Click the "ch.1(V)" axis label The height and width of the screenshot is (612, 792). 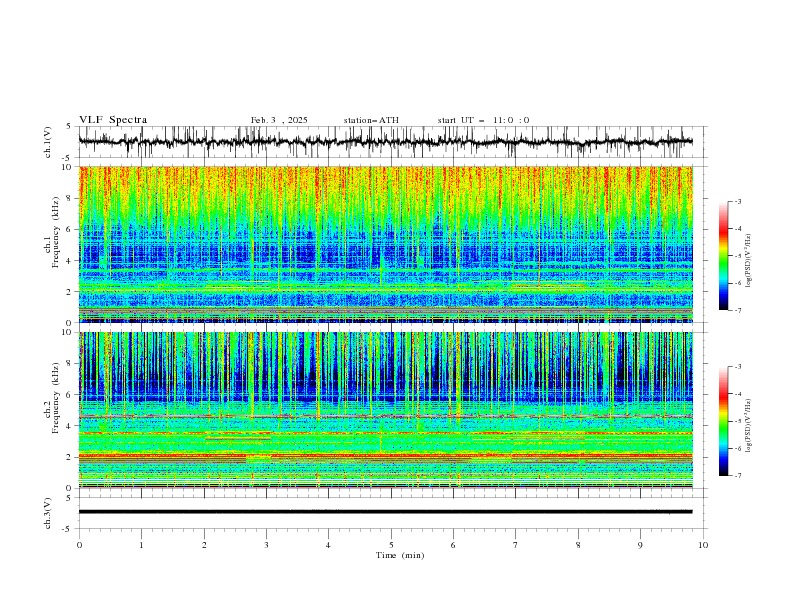click(x=48, y=142)
